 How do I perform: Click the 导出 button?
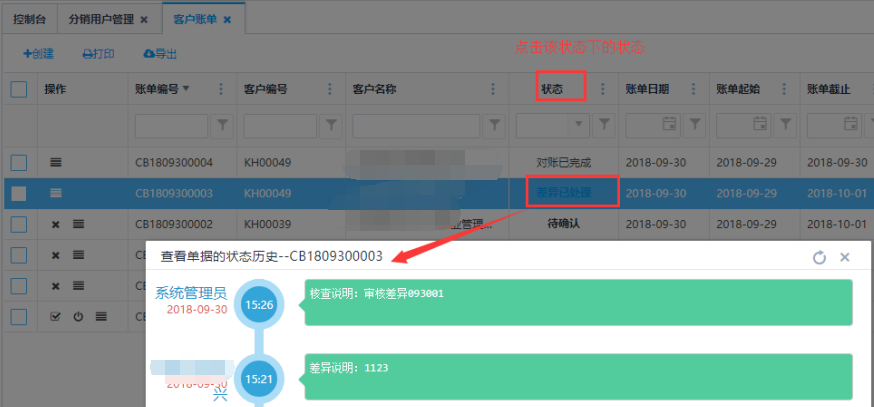pos(161,53)
